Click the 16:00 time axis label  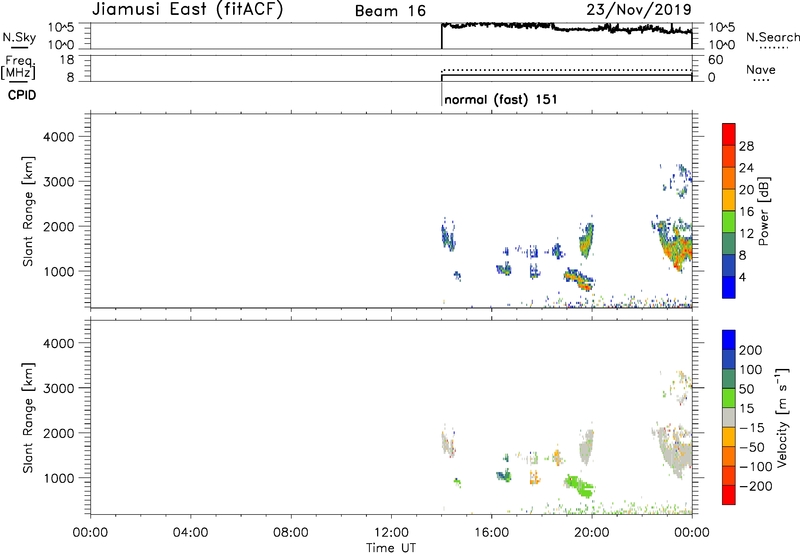click(491, 532)
